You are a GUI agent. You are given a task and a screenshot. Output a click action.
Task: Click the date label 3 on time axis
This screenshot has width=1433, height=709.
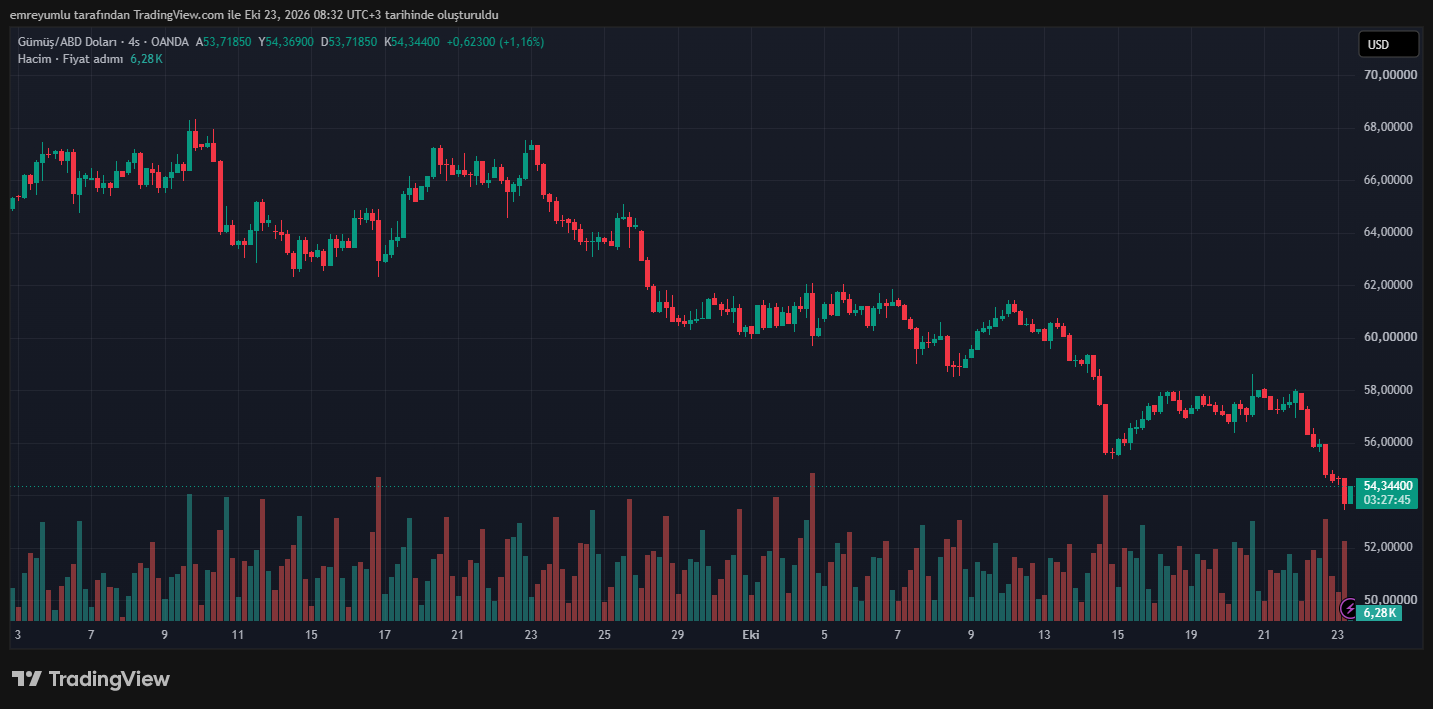tap(18, 635)
